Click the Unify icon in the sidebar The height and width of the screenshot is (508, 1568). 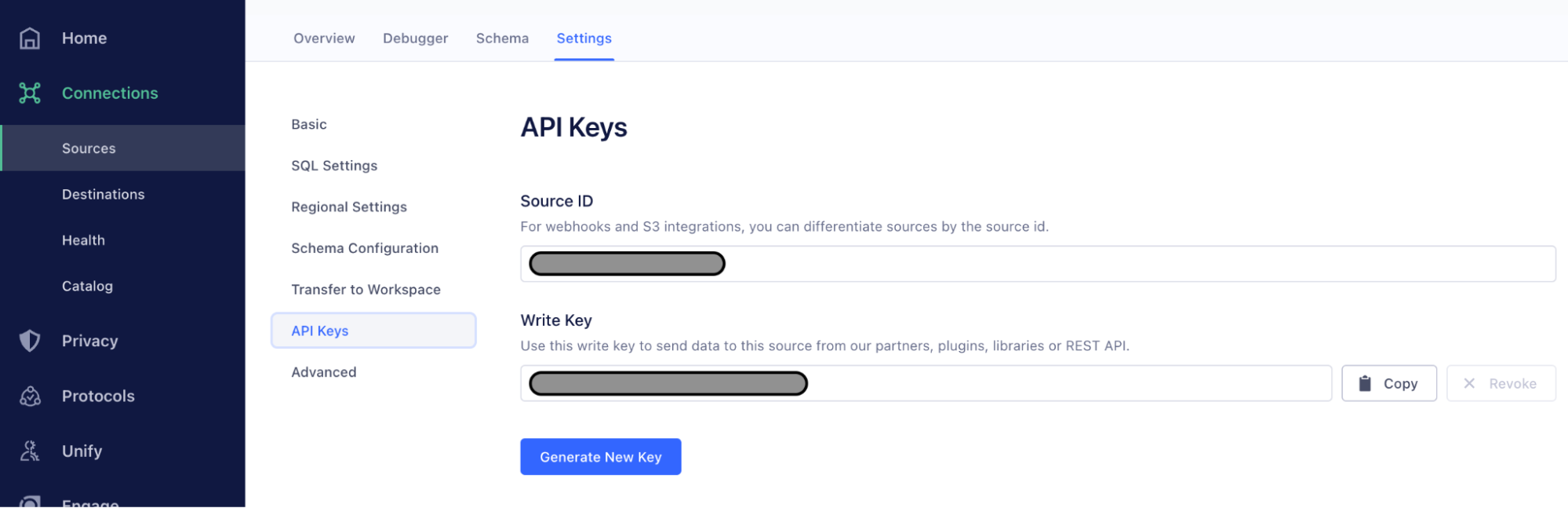[x=29, y=451]
